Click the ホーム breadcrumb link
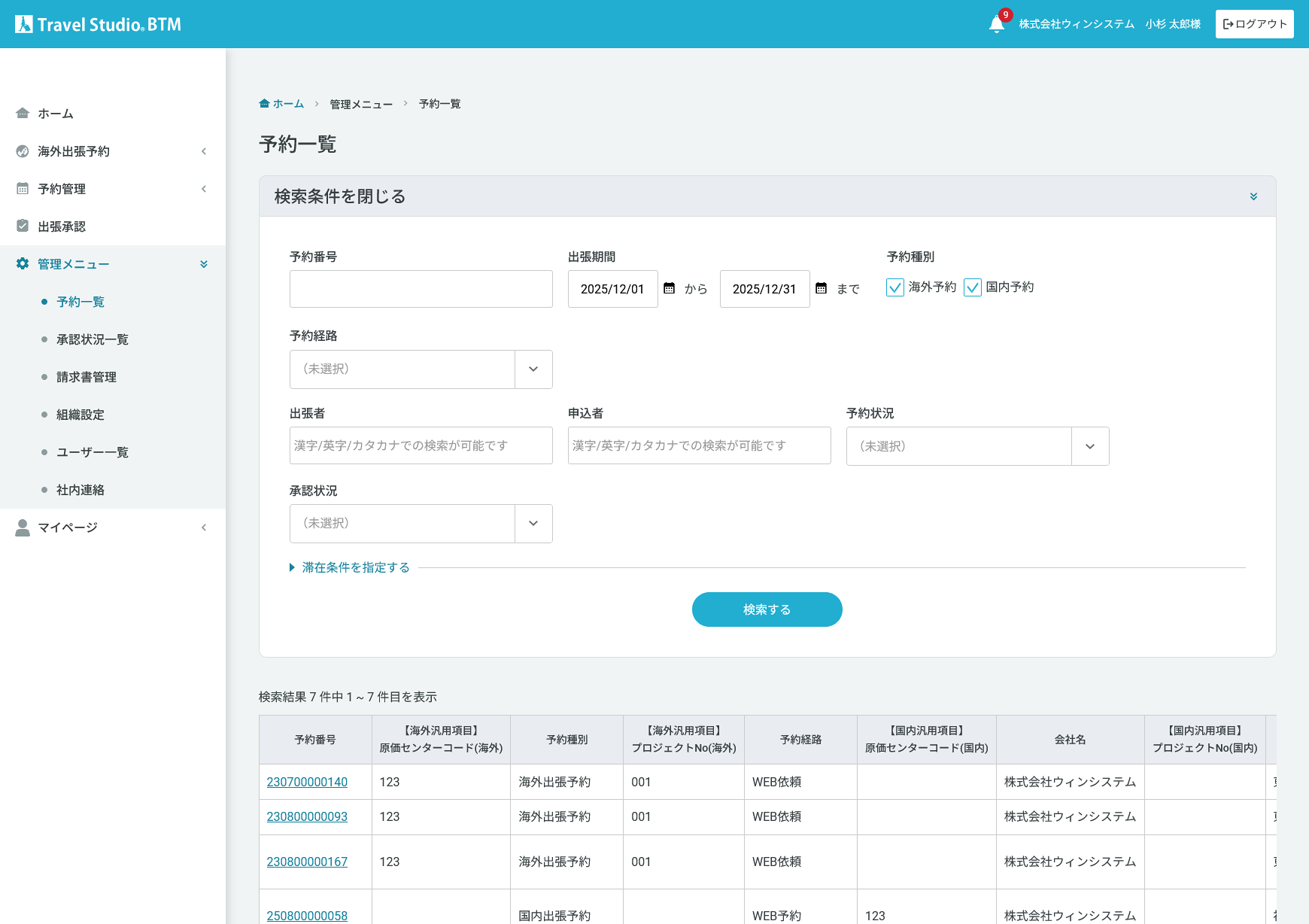This screenshot has height=924, width=1309. pyautogui.click(x=288, y=104)
